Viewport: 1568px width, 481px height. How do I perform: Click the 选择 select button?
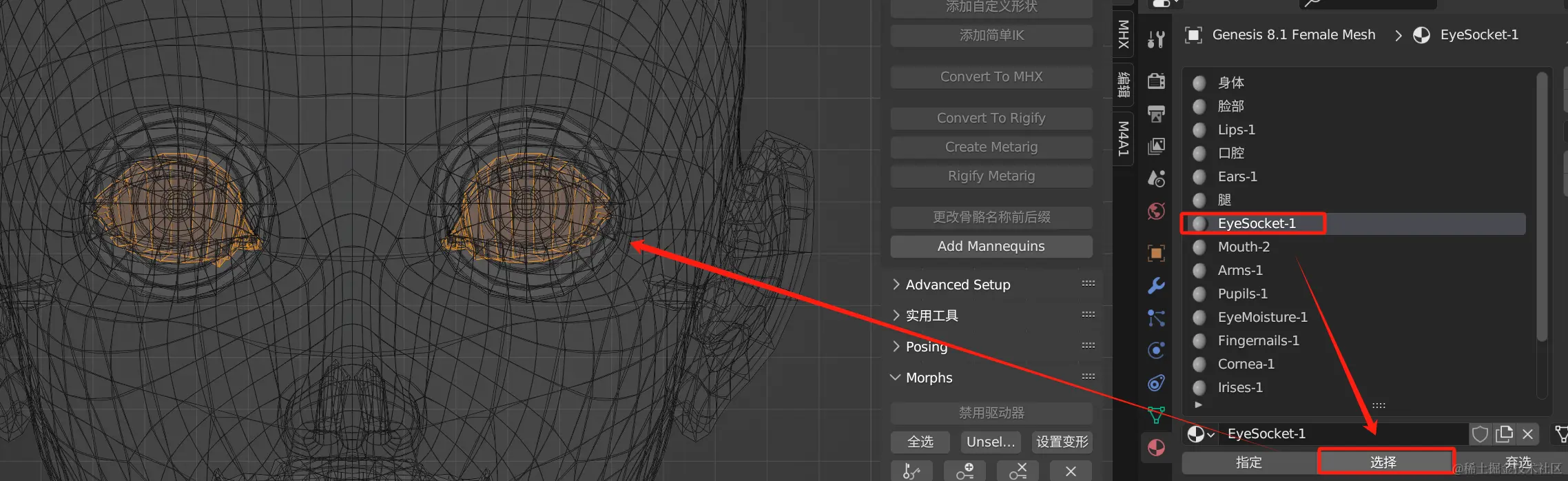click(1383, 462)
